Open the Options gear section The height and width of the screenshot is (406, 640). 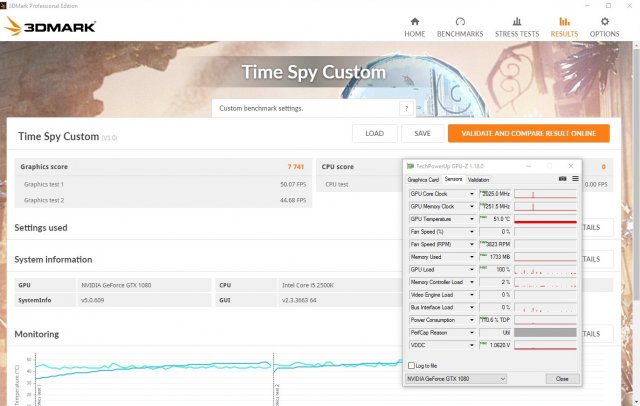[604, 26]
